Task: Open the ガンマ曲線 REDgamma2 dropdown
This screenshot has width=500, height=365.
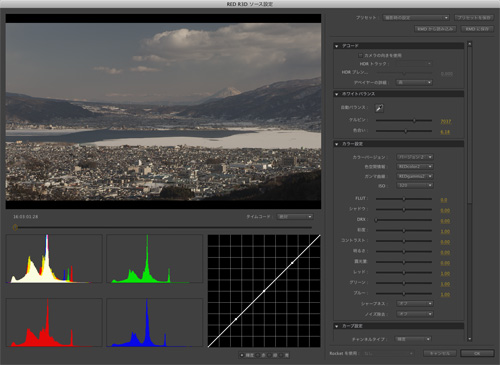Action: point(415,176)
